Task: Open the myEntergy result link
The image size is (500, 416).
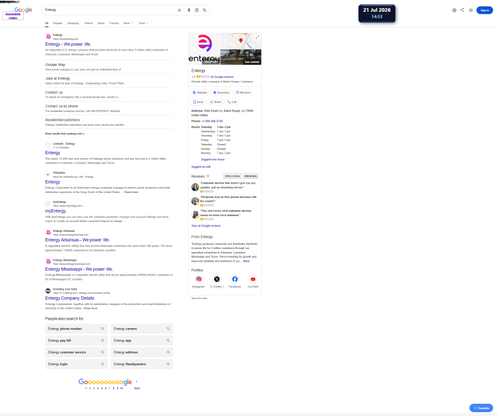Action: [56, 211]
